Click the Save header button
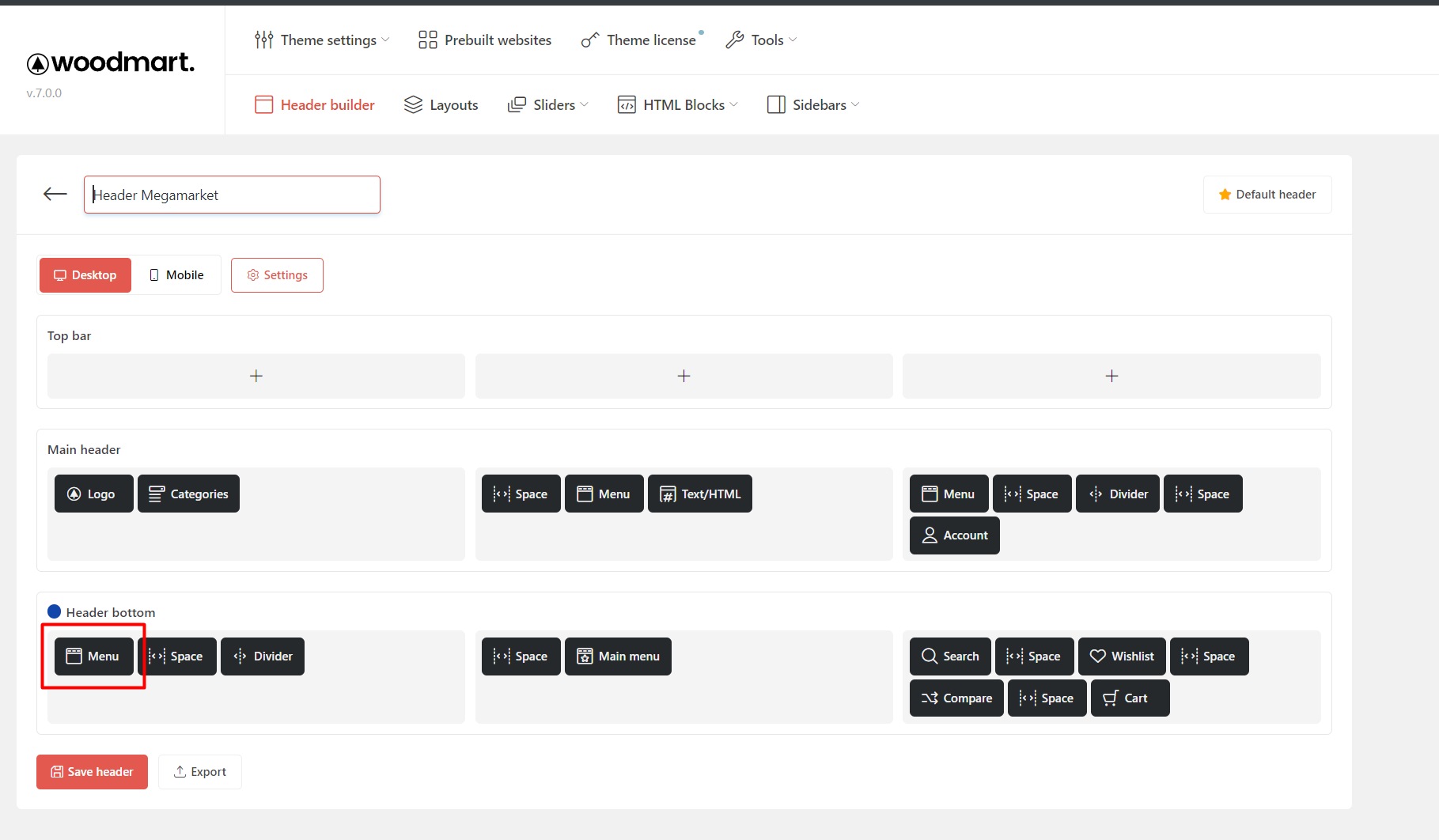 [92, 772]
